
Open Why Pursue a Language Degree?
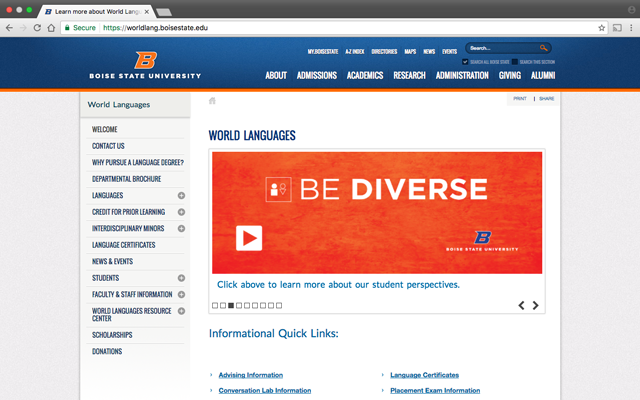138,162
